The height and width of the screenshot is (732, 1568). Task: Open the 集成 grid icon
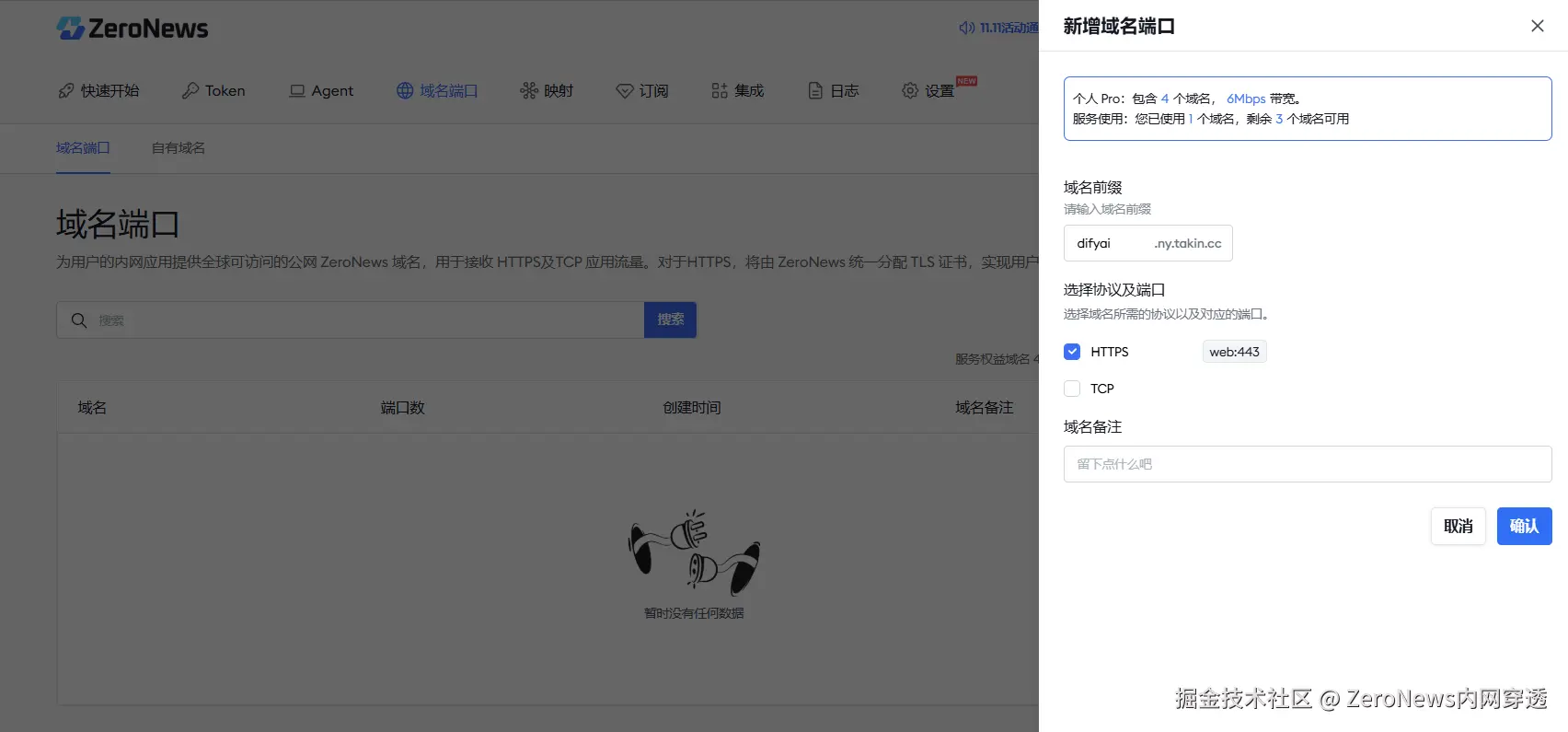click(x=720, y=90)
